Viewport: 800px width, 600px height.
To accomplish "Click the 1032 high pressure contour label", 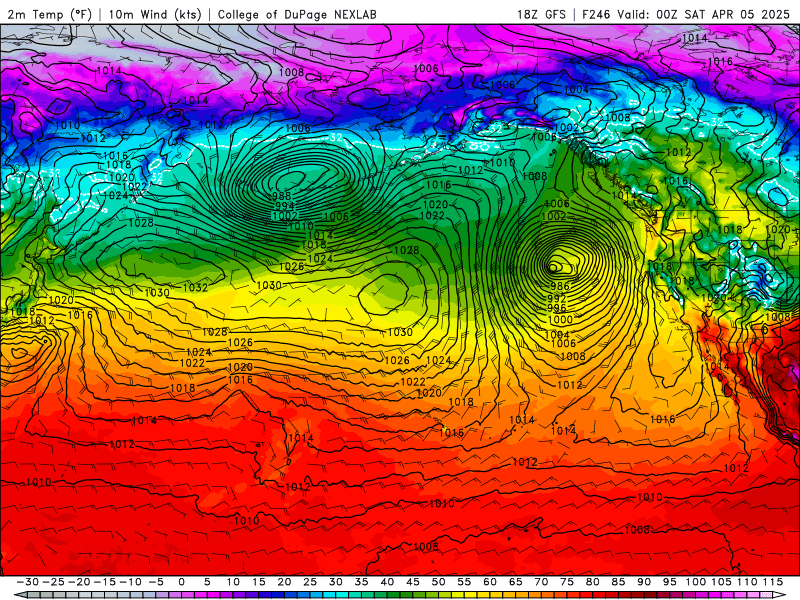I will pos(195,287).
